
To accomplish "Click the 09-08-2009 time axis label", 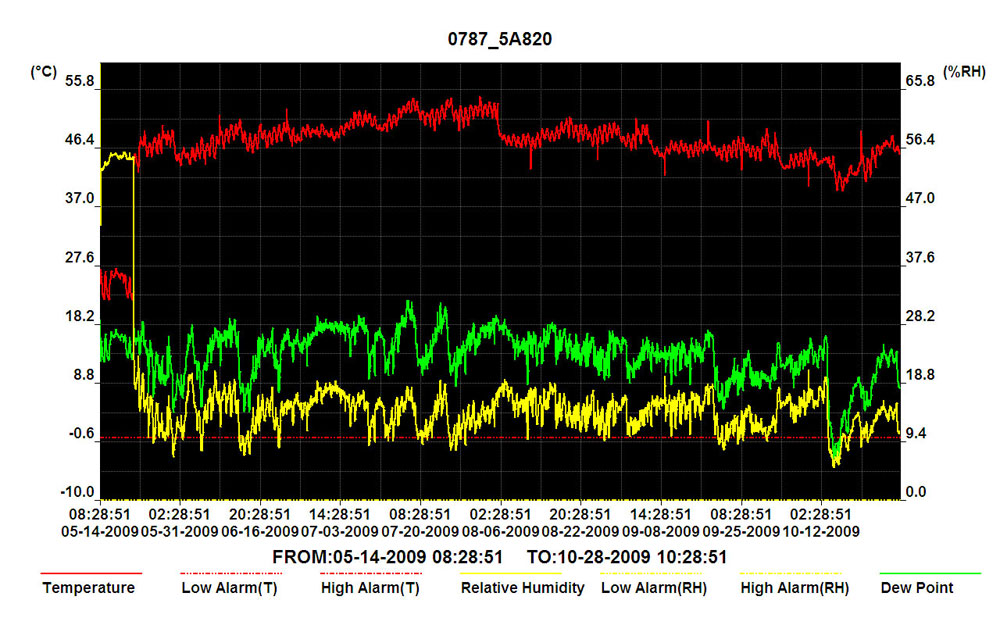I will [661, 531].
